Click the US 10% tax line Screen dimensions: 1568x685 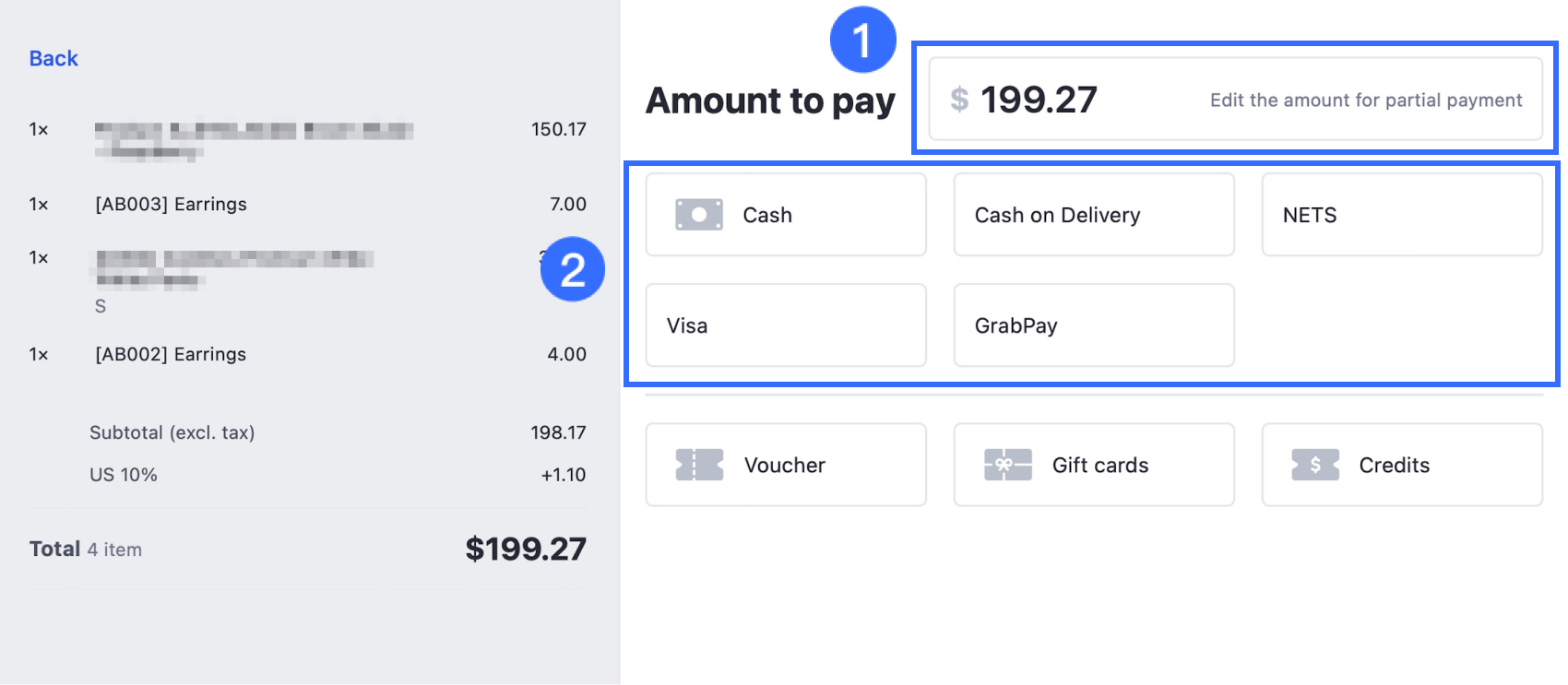tap(124, 475)
